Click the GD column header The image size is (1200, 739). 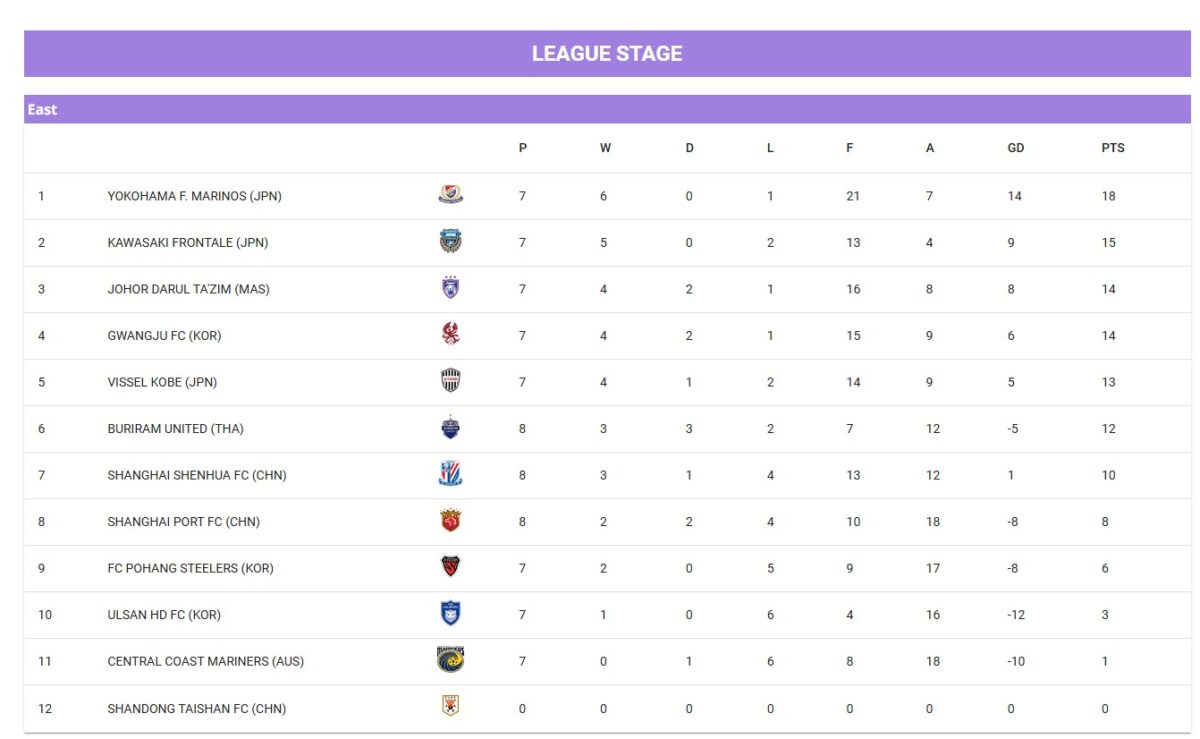(x=1016, y=148)
